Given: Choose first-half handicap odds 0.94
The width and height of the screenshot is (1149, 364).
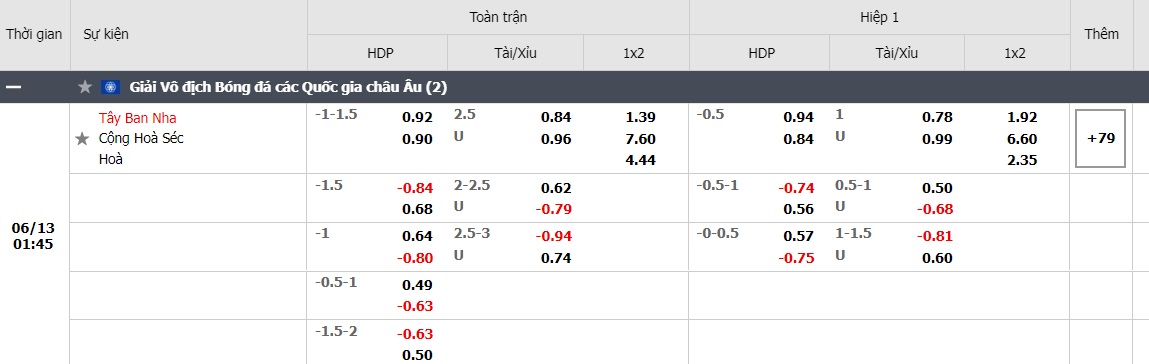Looking at the screenshot, I should 799,117.
